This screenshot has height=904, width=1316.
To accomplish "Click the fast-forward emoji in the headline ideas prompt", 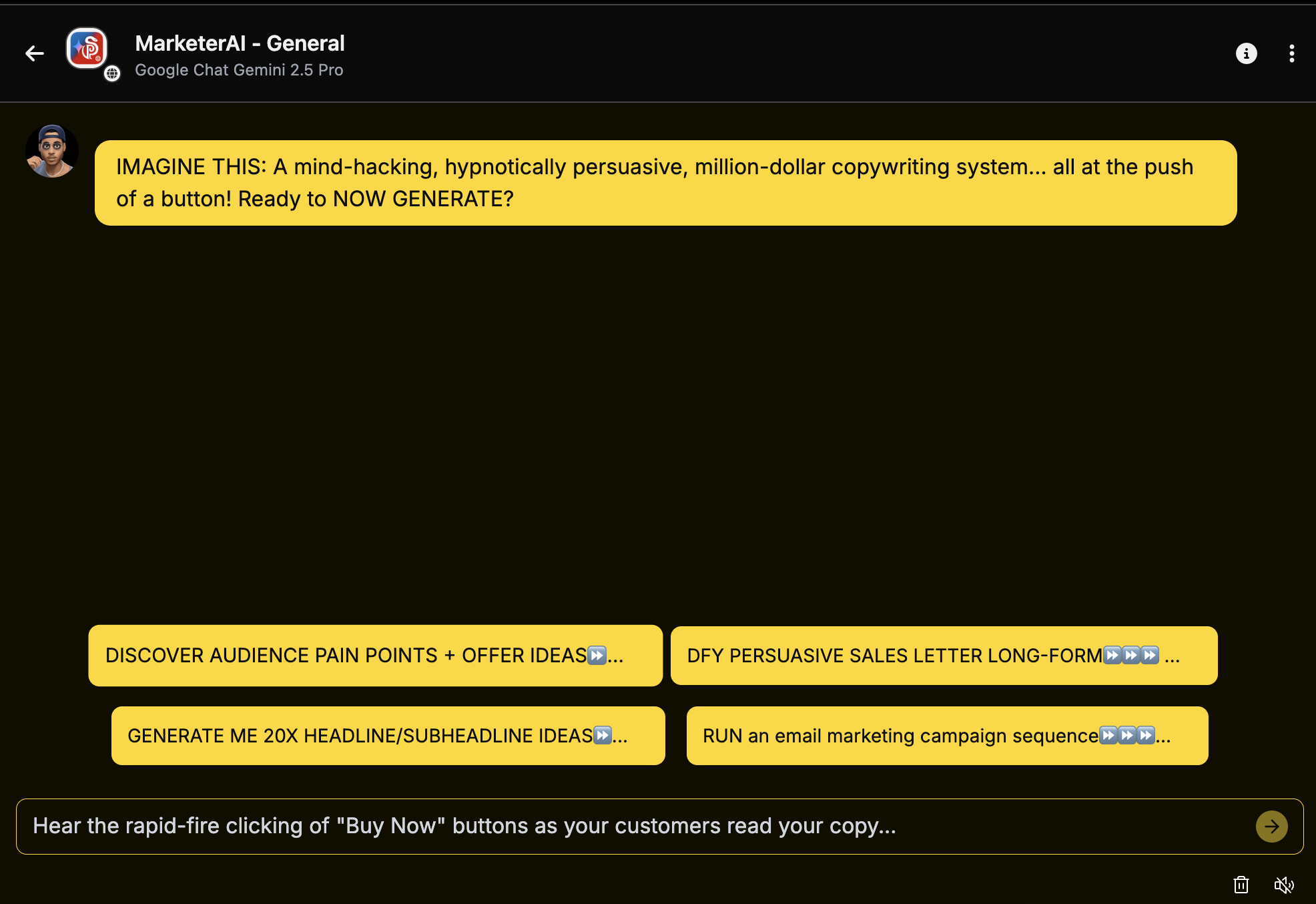I will coord(603,736).
